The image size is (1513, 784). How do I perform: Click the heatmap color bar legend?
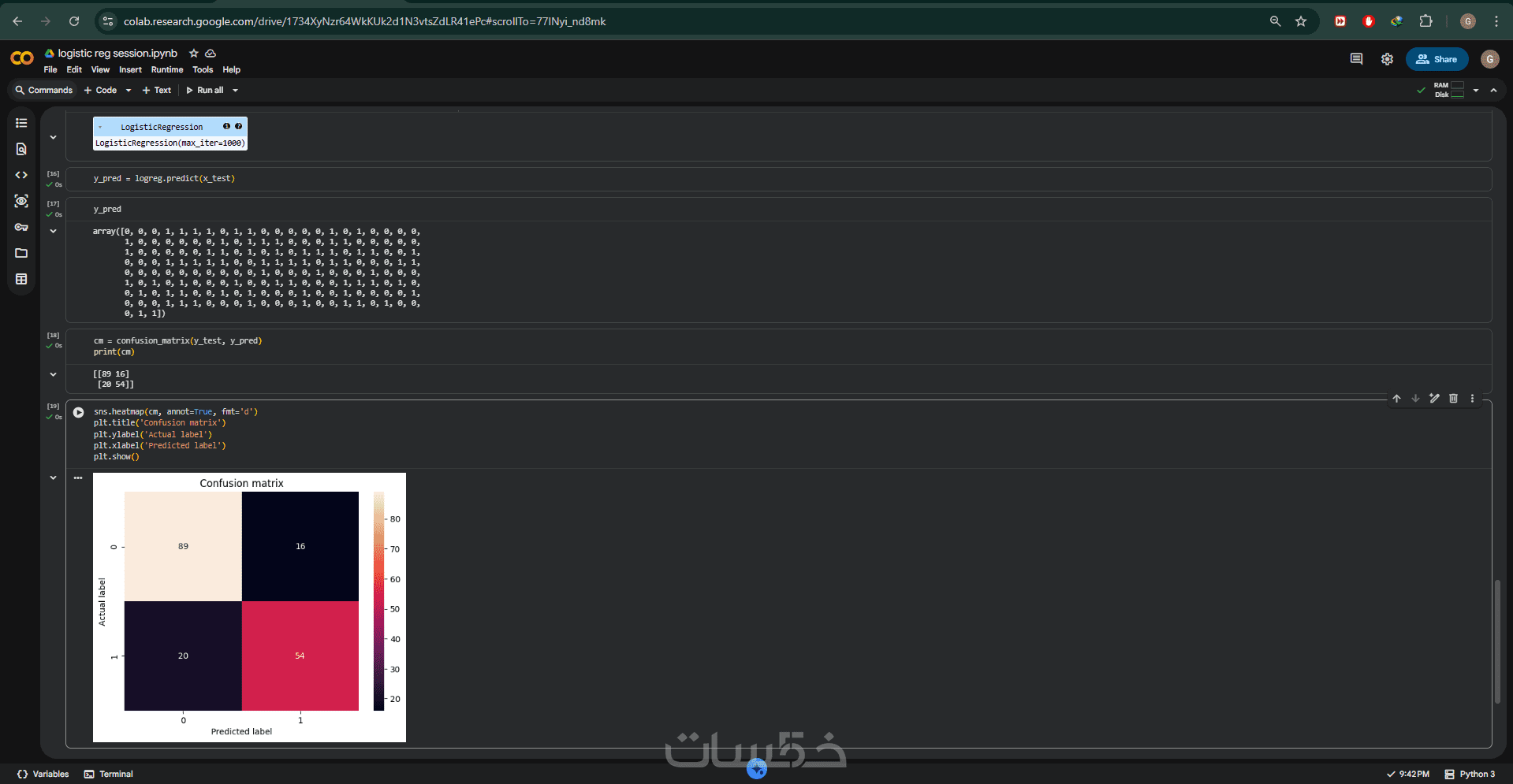pyautogui.click(x=378, y=601)
